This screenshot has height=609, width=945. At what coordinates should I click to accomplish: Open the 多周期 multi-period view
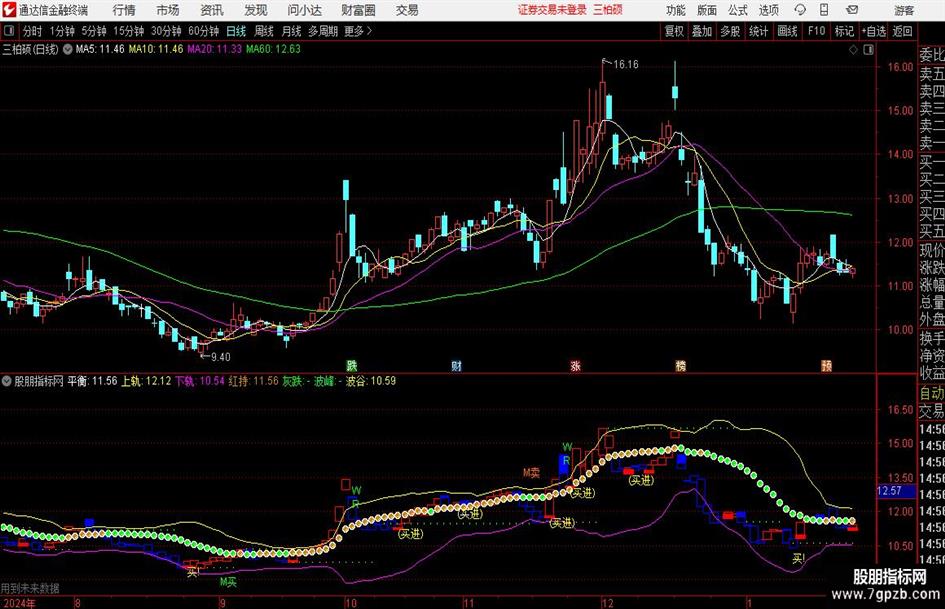(323, 31)
